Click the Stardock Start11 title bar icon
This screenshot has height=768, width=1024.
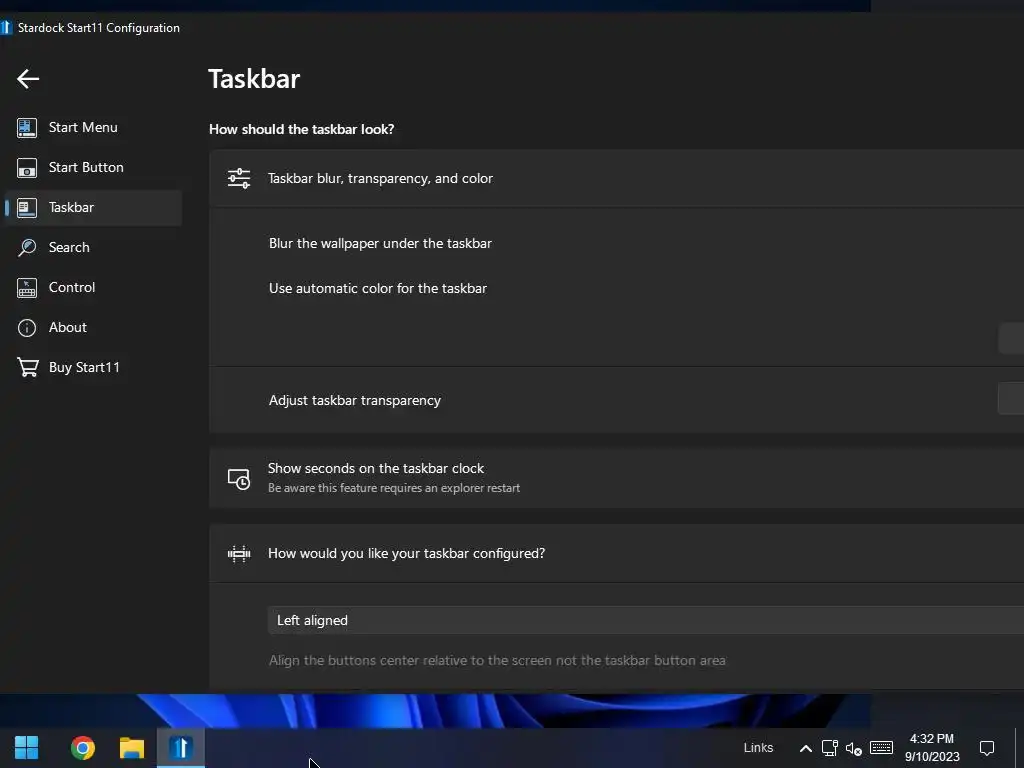pyautogui.click(x=6, y=27)
